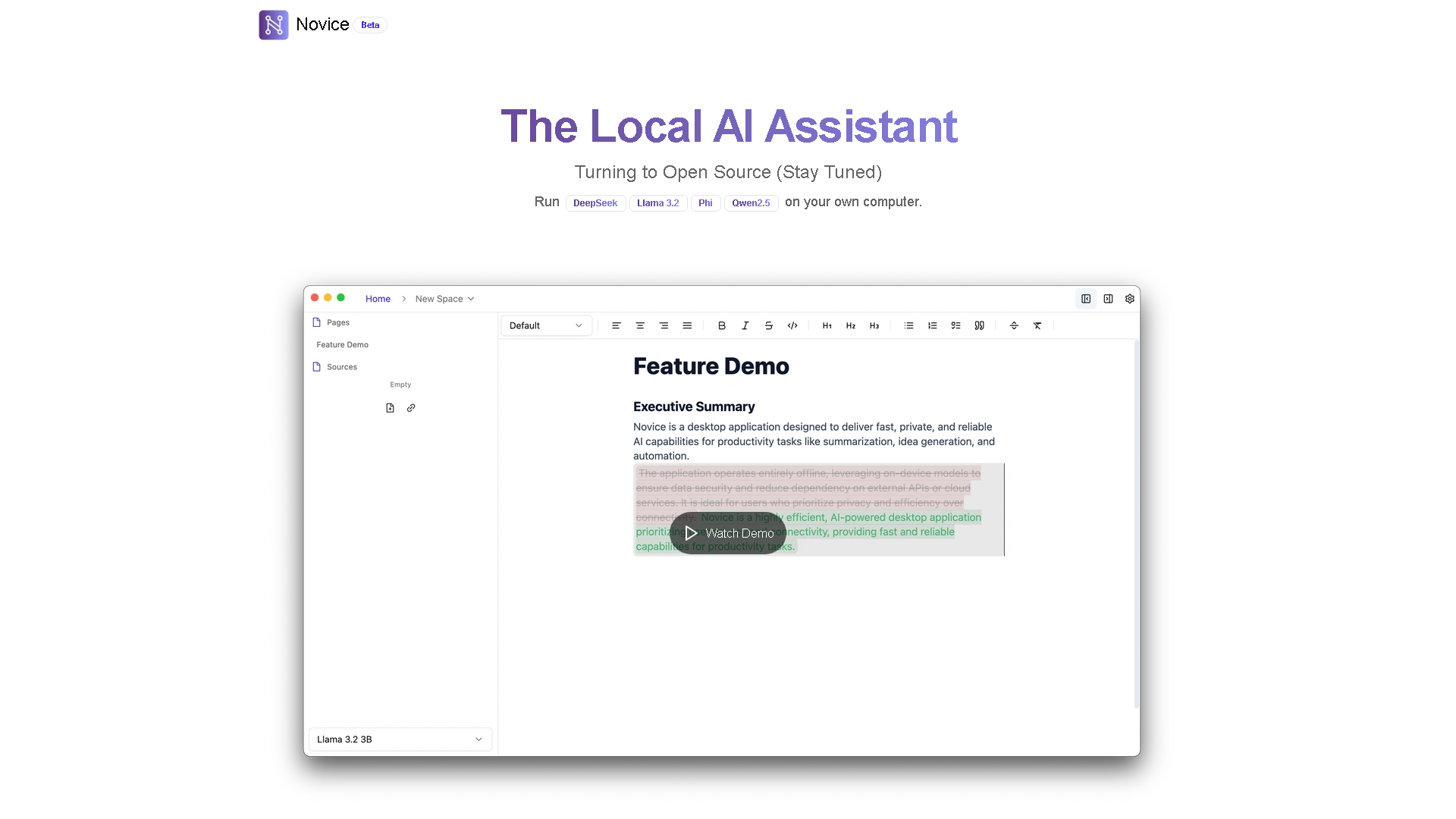The width and height of the screenshot is (1456, 819).
Task: Toggle bold formatting
Action: tap(722, 325)
